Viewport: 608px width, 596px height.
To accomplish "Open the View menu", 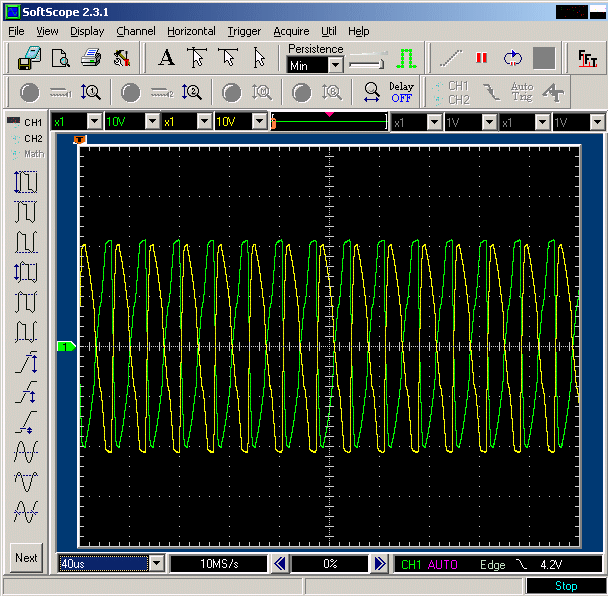I will [x=47, y=31].
